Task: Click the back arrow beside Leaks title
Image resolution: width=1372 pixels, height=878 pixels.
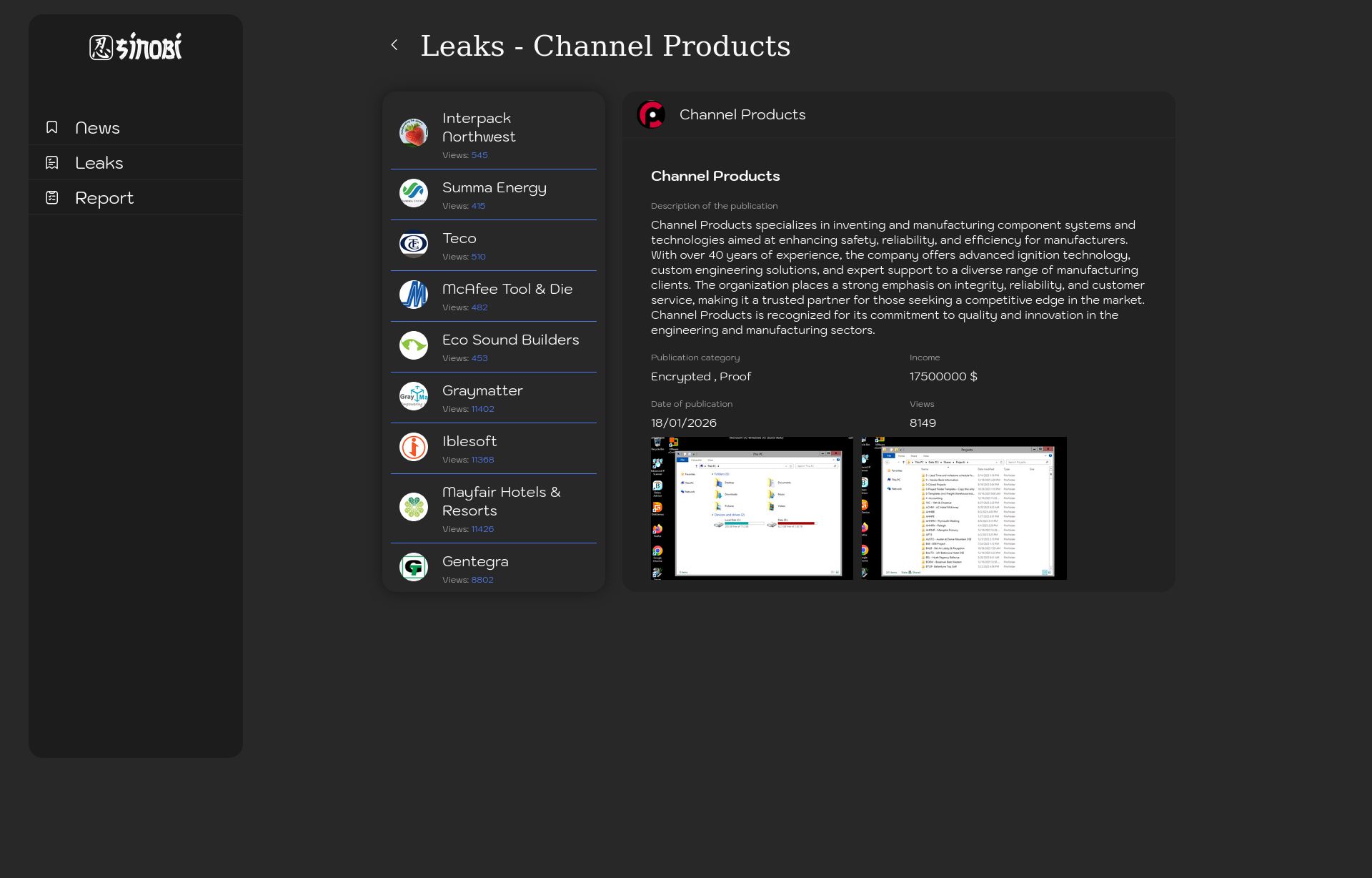Action: pyautogui.click(x=394, y=45)
